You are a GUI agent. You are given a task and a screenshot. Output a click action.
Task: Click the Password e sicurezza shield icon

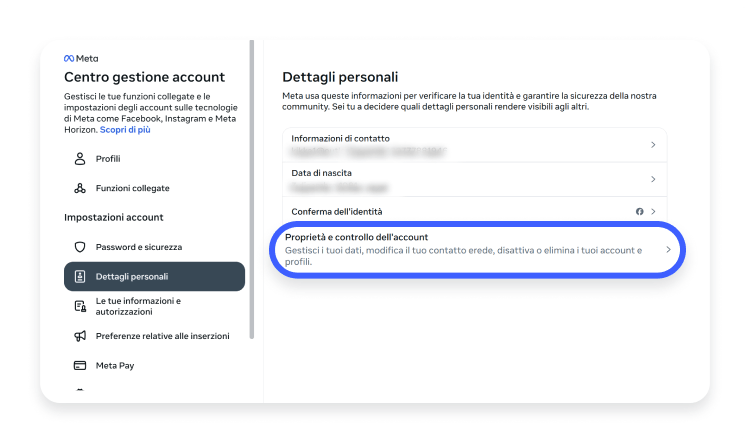[x=80, y=247]
